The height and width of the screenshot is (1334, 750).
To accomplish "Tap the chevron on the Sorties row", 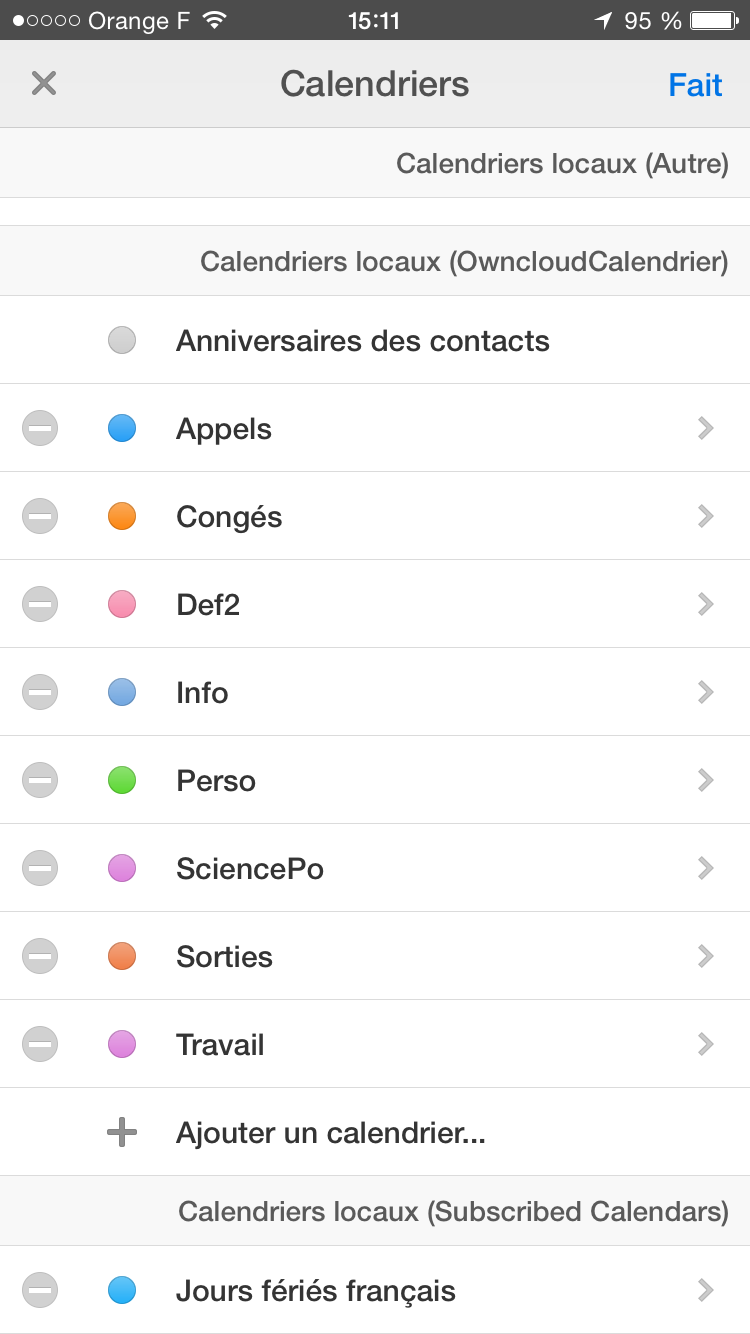I will click(x=706, y=957).
